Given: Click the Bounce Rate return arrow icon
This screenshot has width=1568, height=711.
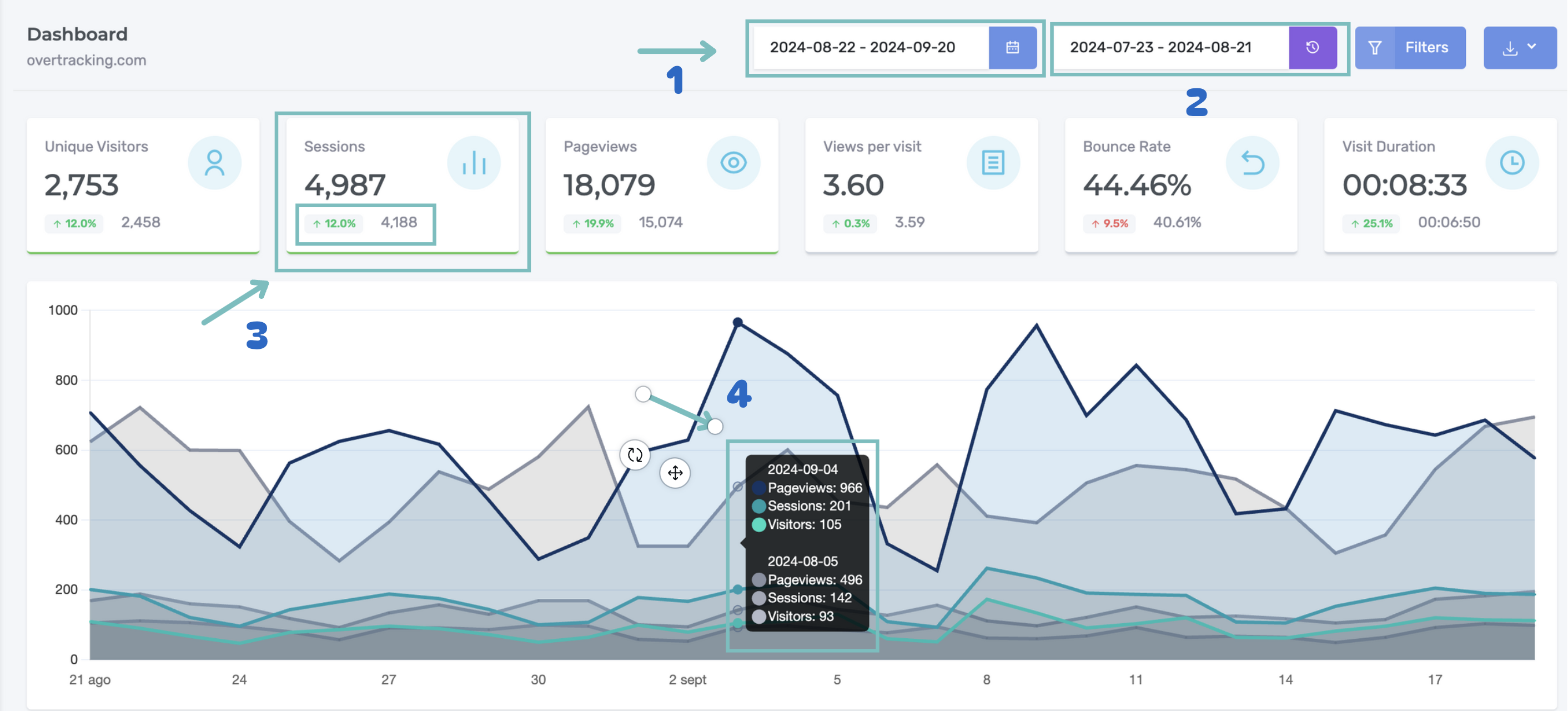Looking at the screenshot, I should coord(1253,163).
